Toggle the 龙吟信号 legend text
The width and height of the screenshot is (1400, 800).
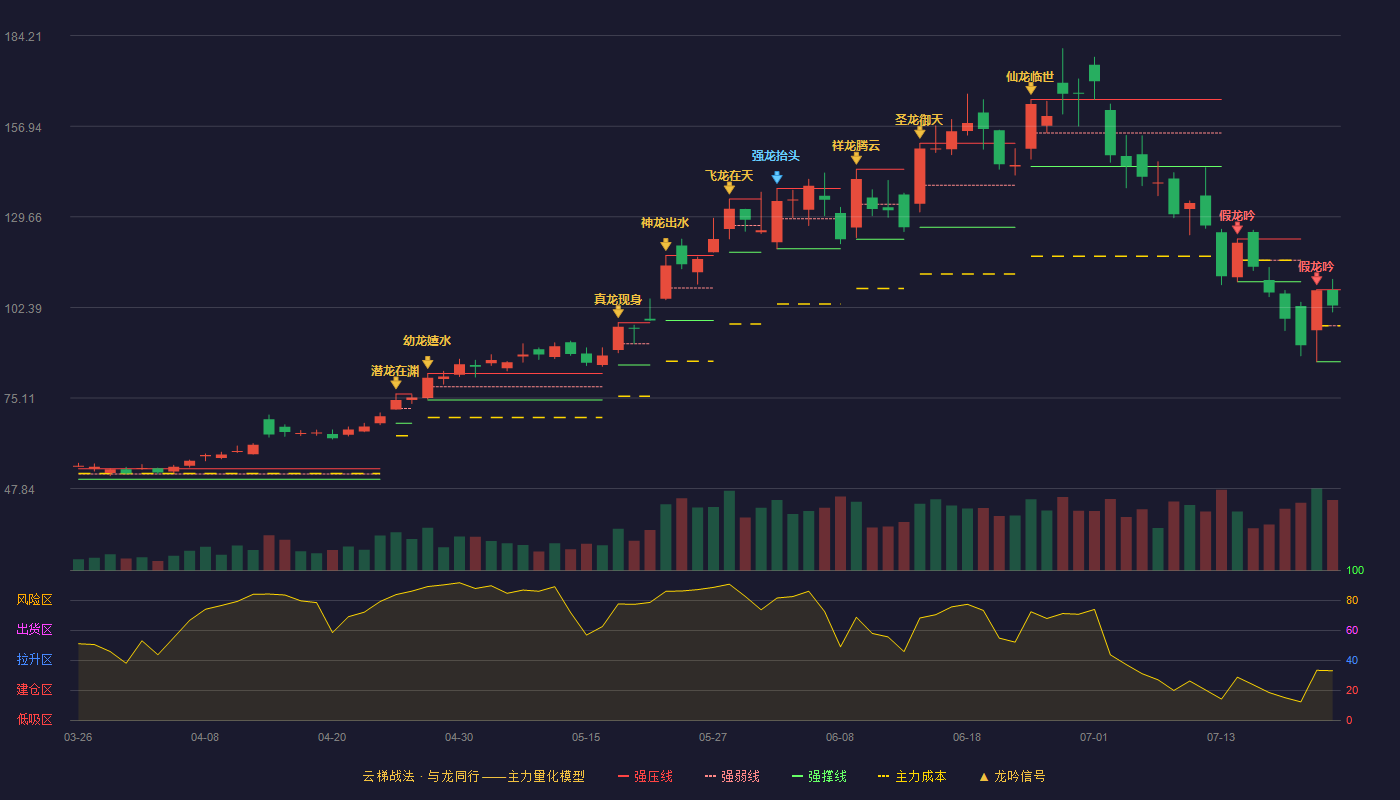(1020, 776)
